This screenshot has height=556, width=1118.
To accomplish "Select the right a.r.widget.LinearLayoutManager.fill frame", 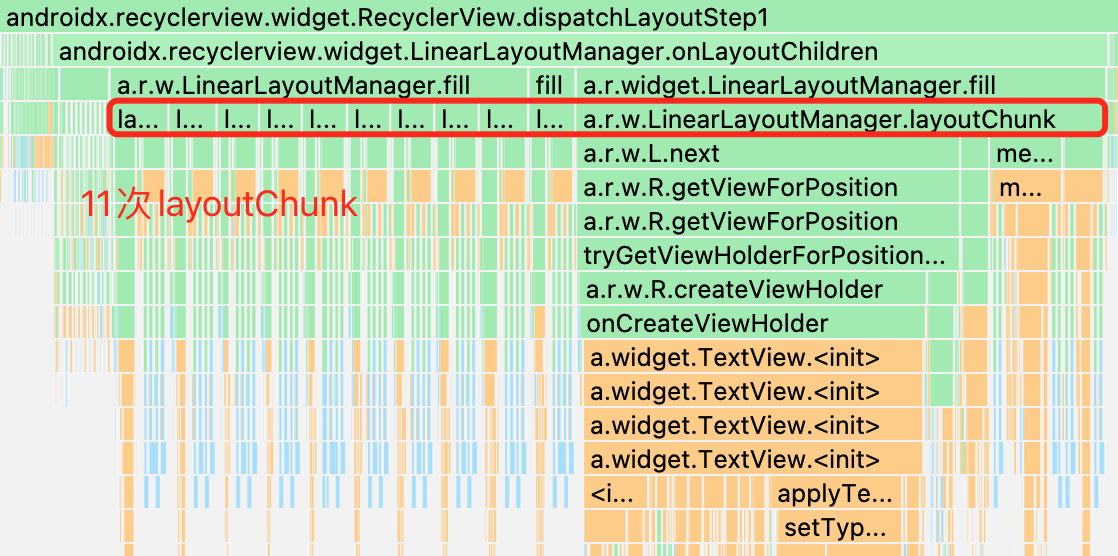I will [790, 86].
